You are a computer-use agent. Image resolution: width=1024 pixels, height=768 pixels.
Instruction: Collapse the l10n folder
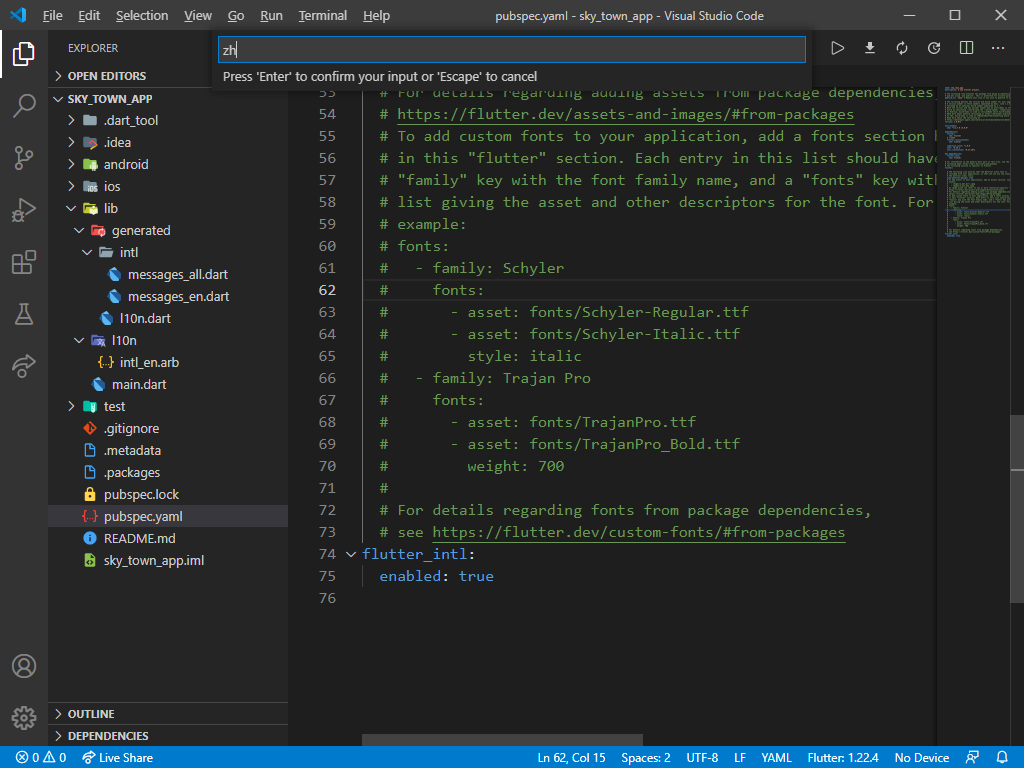pos(168,340)
